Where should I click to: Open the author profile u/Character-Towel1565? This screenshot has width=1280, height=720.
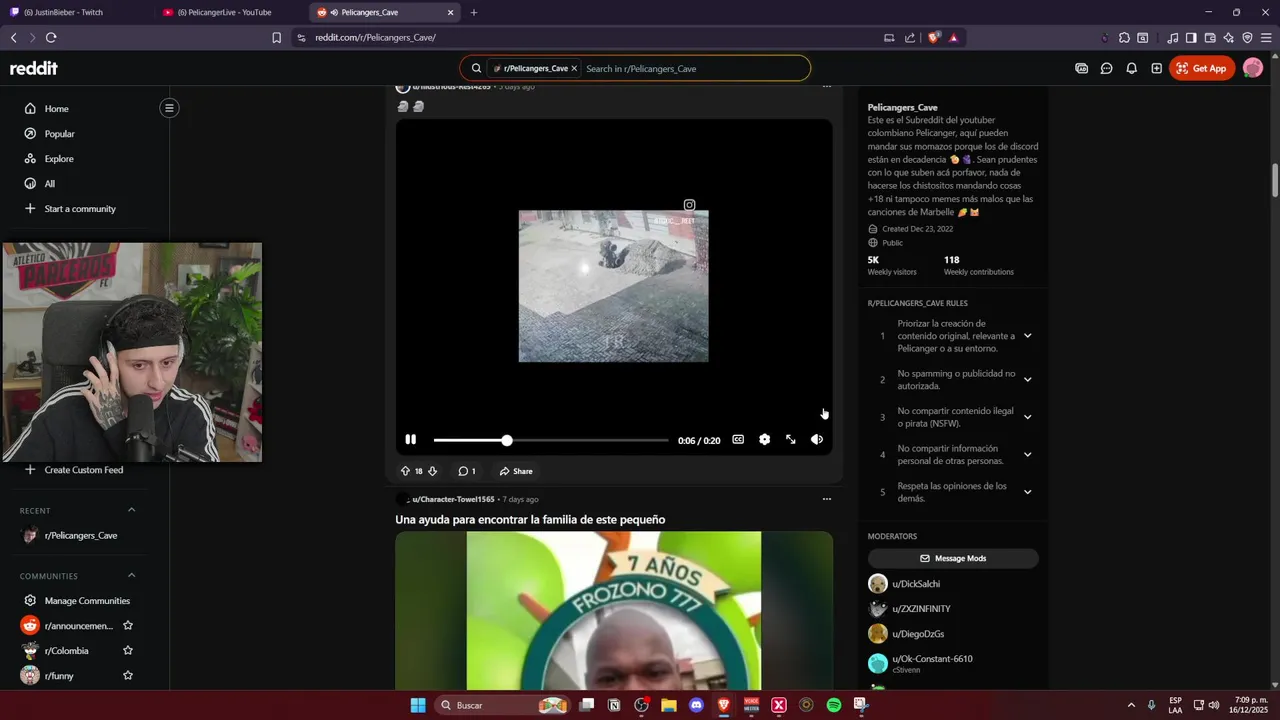[453, 499]
